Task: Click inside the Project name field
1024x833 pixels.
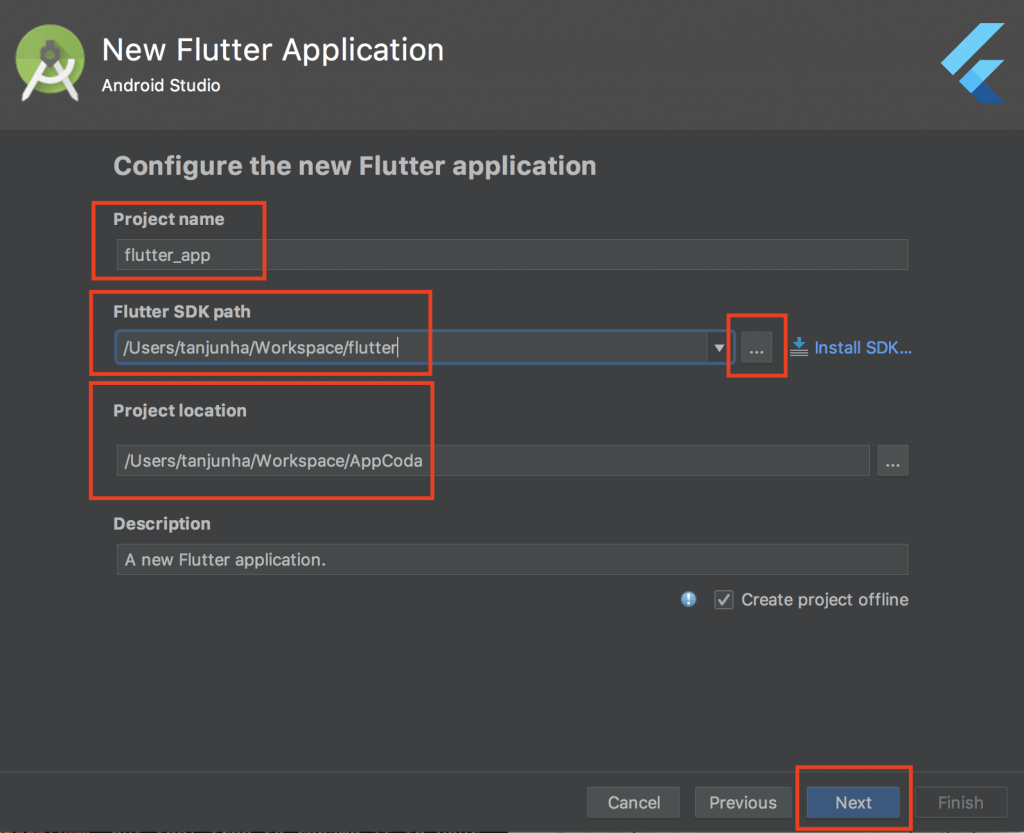Action: pos(400,254)
